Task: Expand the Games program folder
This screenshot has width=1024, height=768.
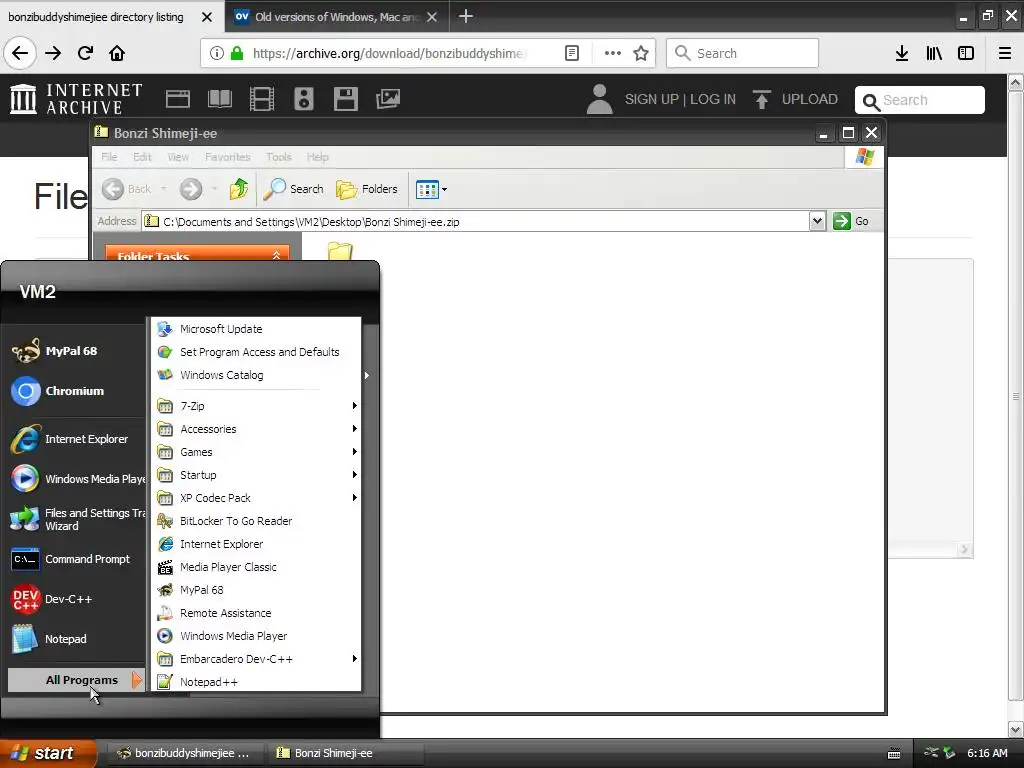Action: pos(256,452)
